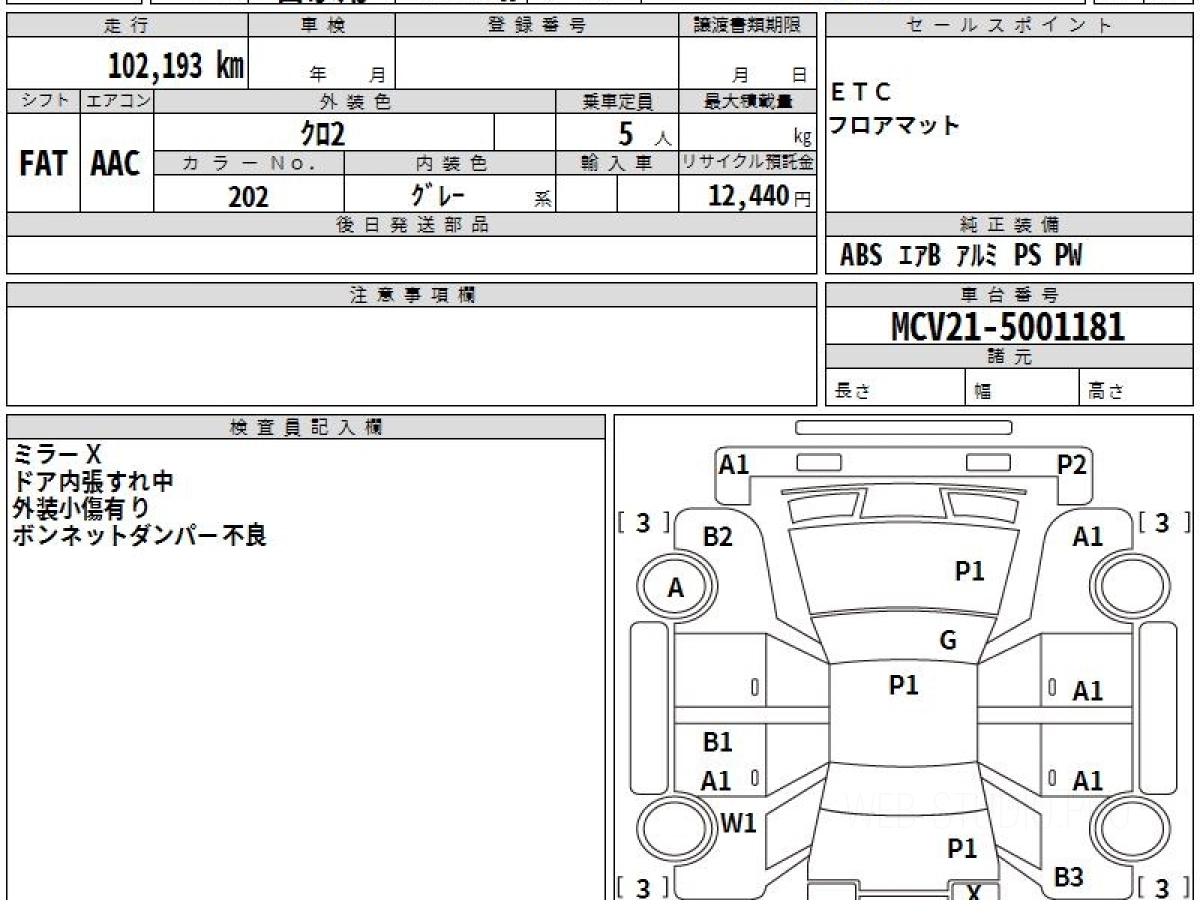The image size is (1200, 900).
Task: Click the 内装色 header
Action: pos(450,163)
